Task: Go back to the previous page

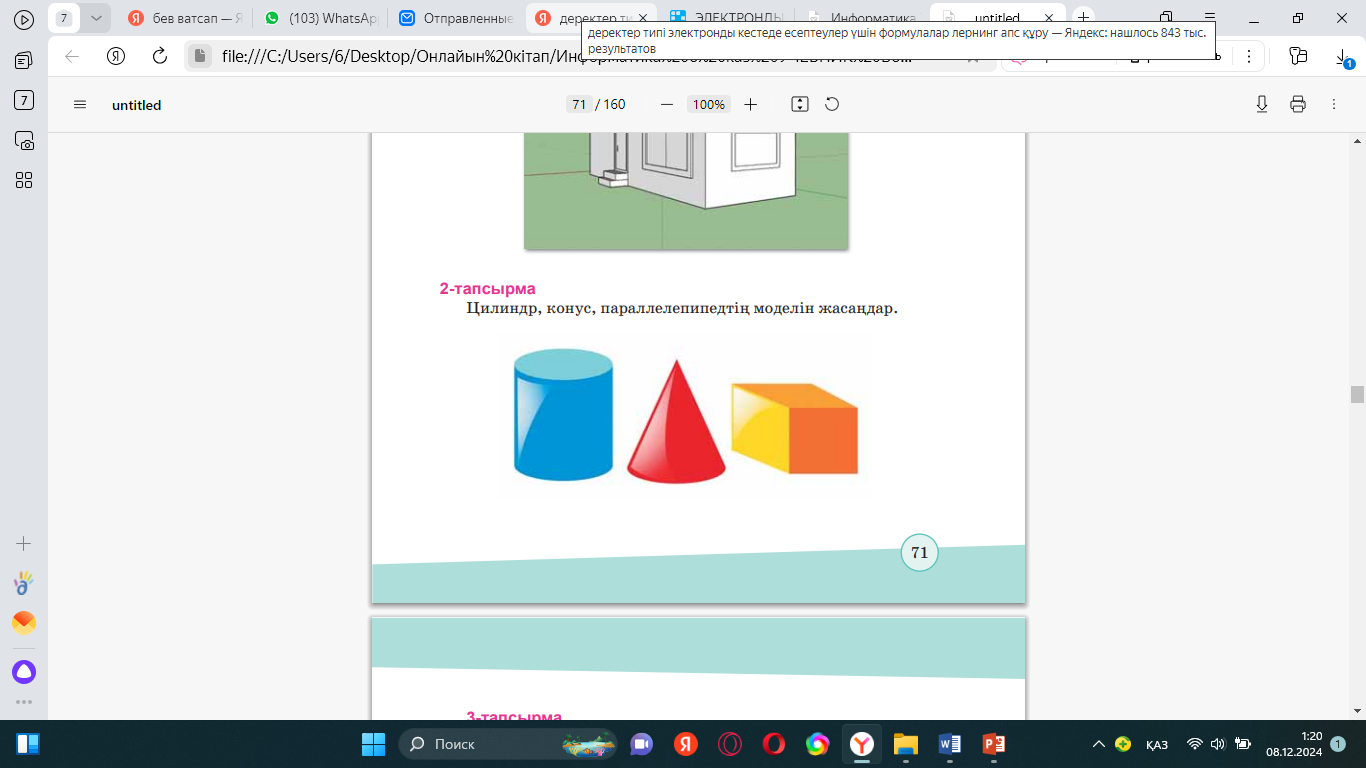Action: tap(72, 56)
